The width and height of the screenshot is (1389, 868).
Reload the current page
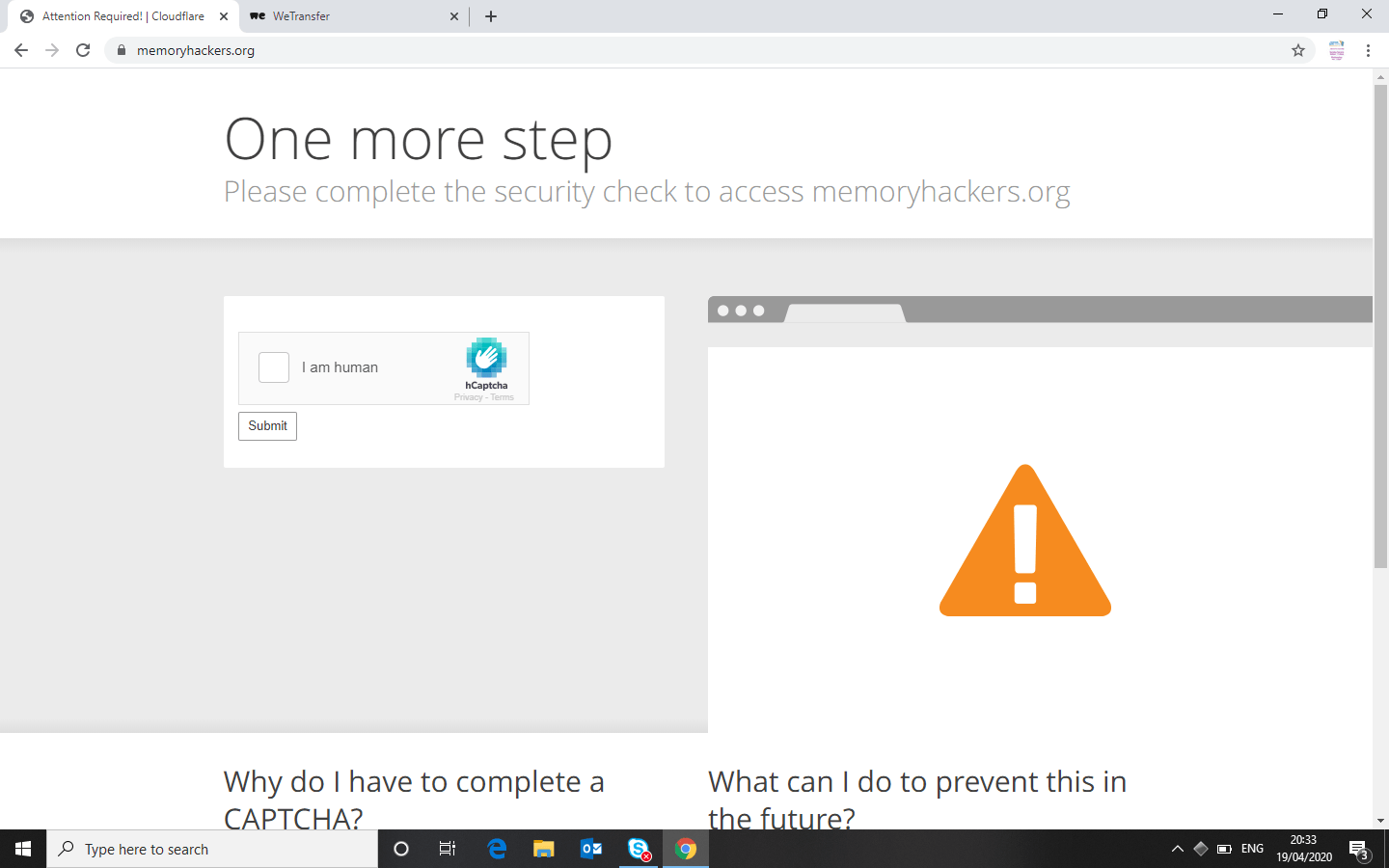(x=83, y=50)
